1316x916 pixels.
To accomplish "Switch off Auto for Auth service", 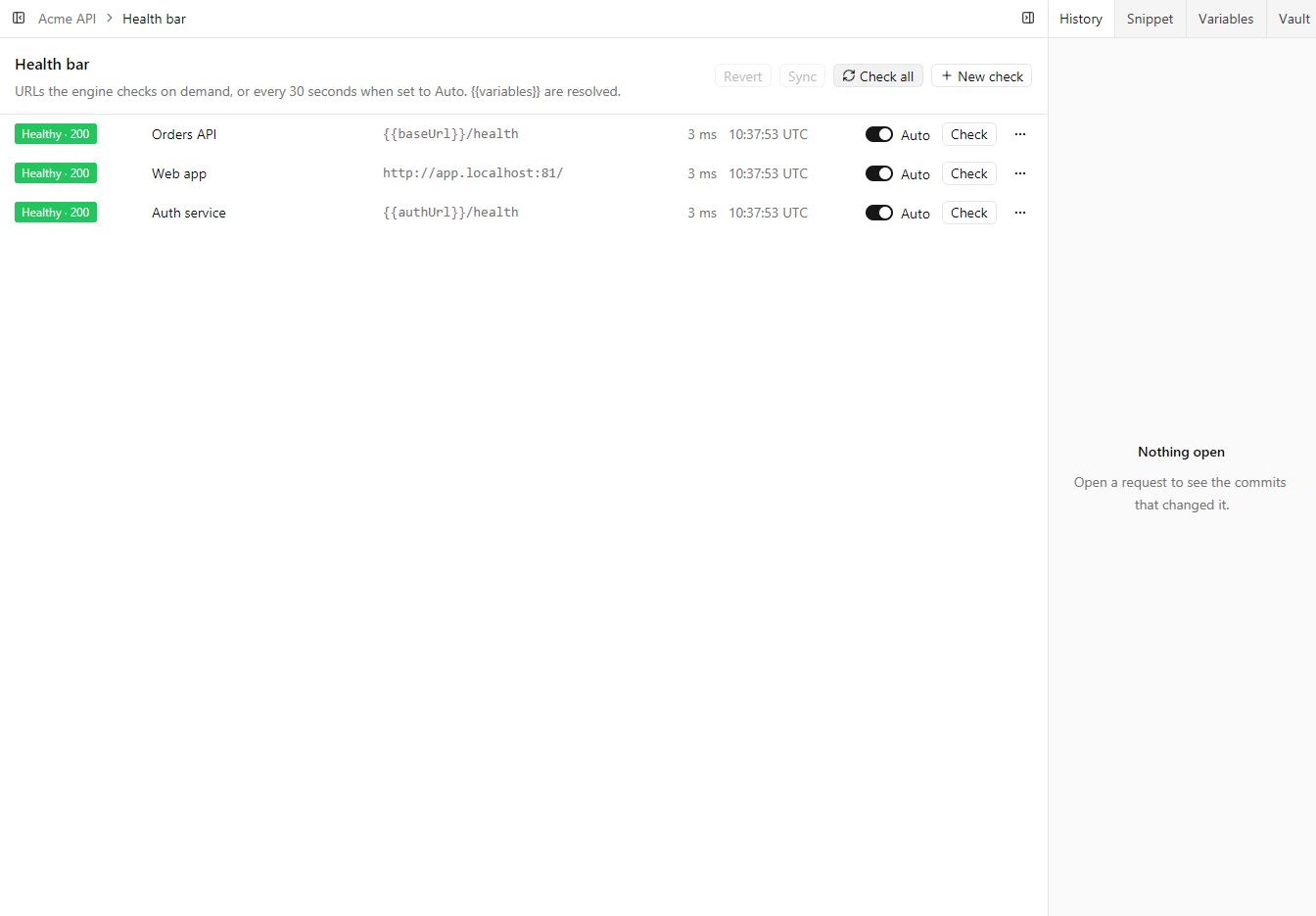I will coord(879,213).
